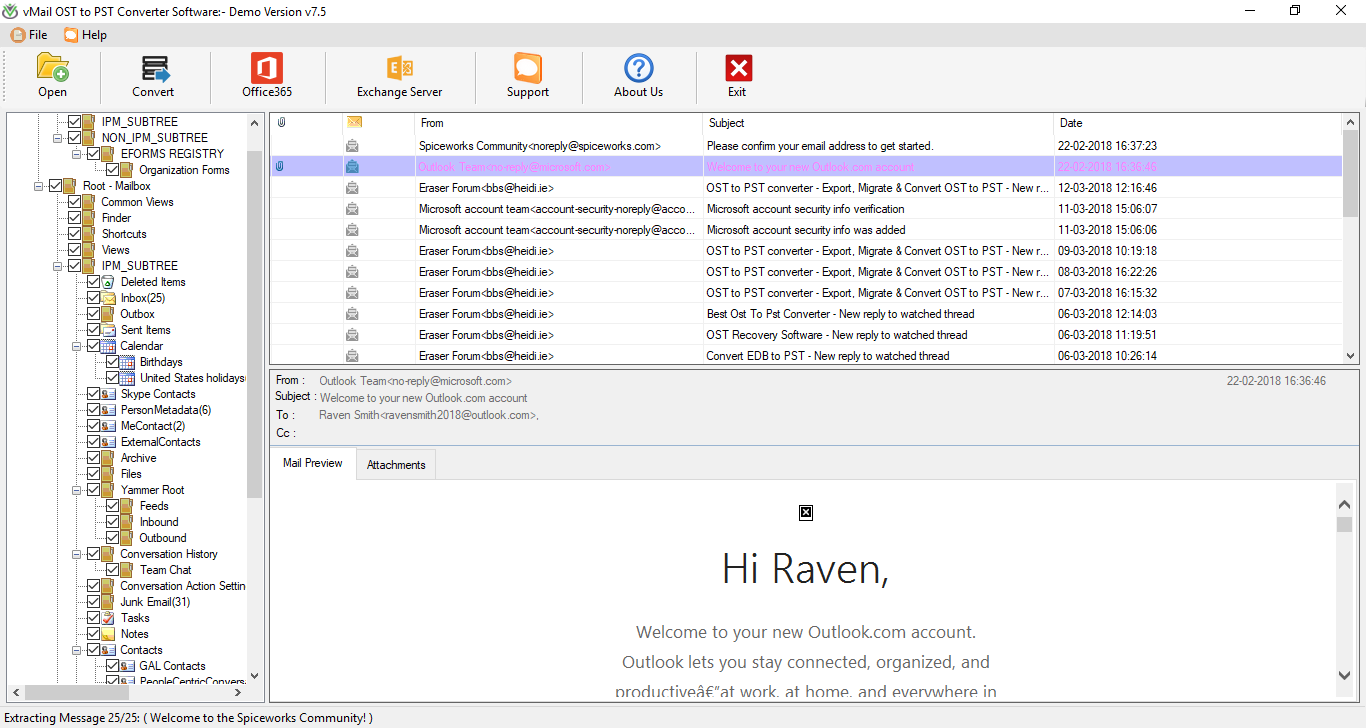Click the Skype Contacts card icon
The width and height of the screenshot is (1366, 728).
[x=109, y=394]
